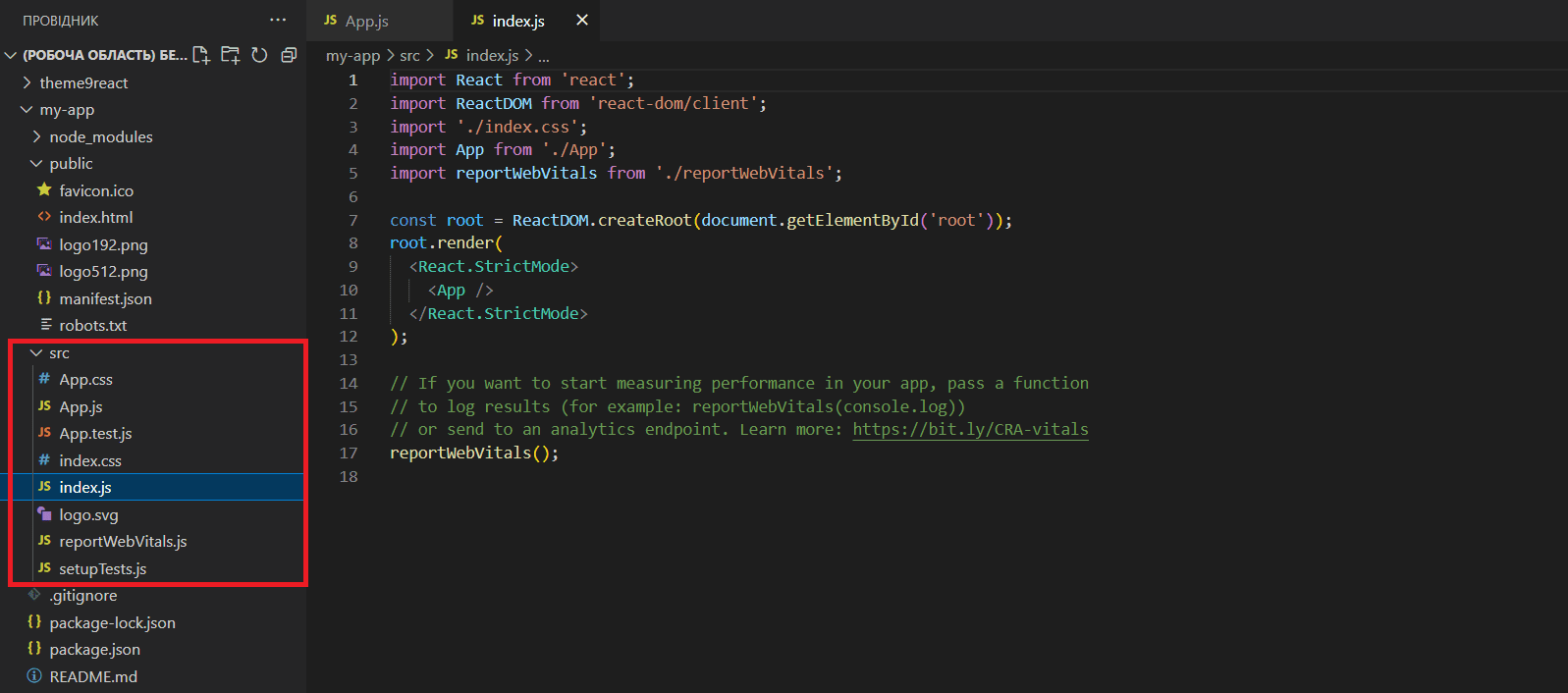Open App.test.js file in src
Viewport: 1568px width, 693px height.
coord(95,434)
